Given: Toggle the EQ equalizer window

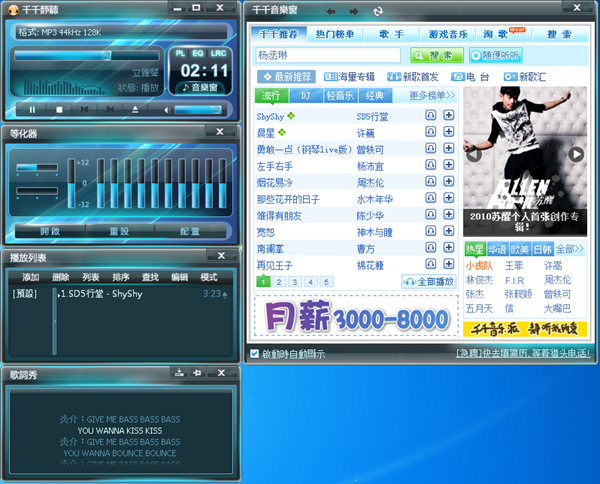Looking at the screenshot, I should pyautogui.click(x=199, y=51).
